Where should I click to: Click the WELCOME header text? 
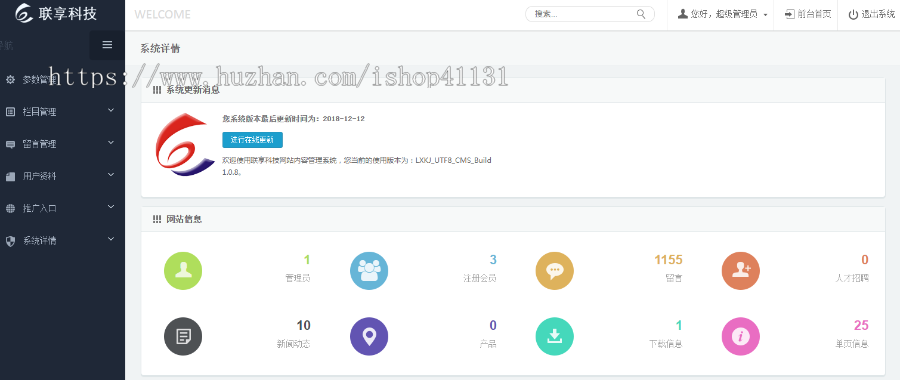coord(162,15)
